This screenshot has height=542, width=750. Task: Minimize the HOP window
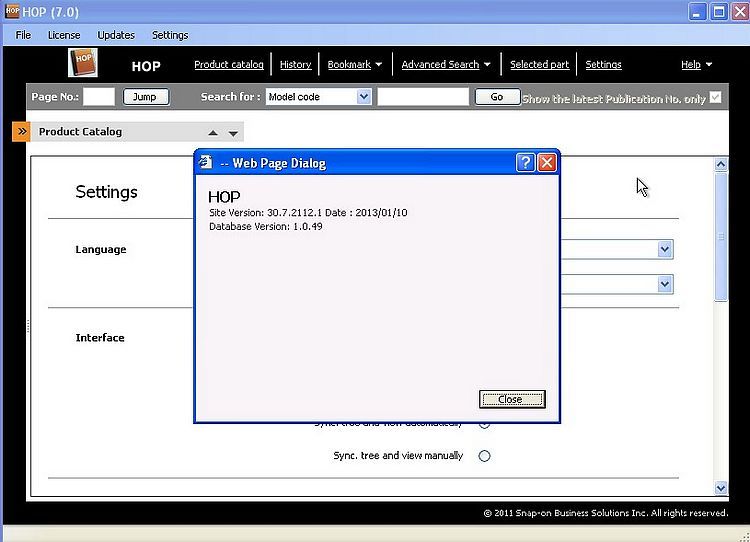[698, 11]
